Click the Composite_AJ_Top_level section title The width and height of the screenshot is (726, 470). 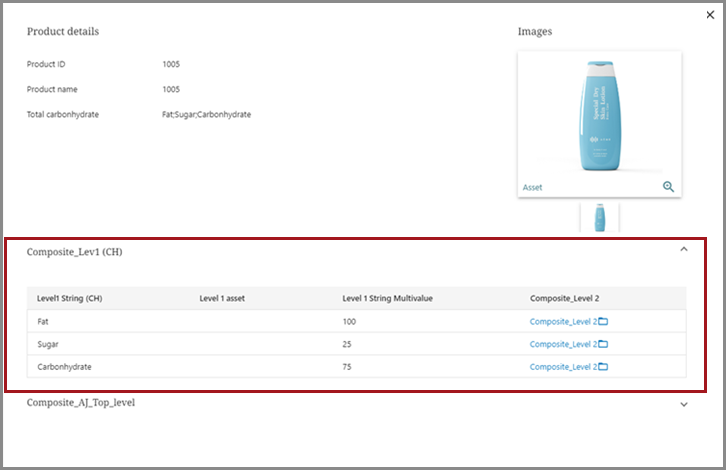pos(81,403)
